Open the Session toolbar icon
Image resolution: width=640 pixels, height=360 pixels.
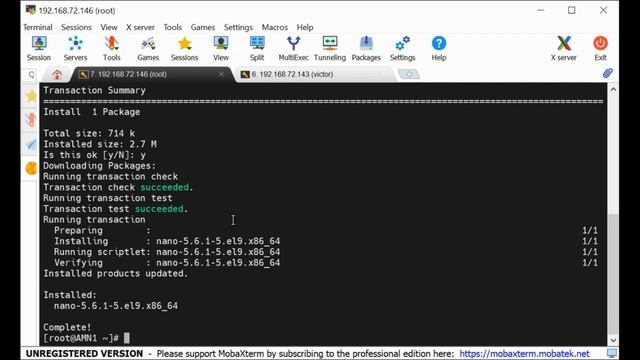pyautogui.click(x=39, y=48)
